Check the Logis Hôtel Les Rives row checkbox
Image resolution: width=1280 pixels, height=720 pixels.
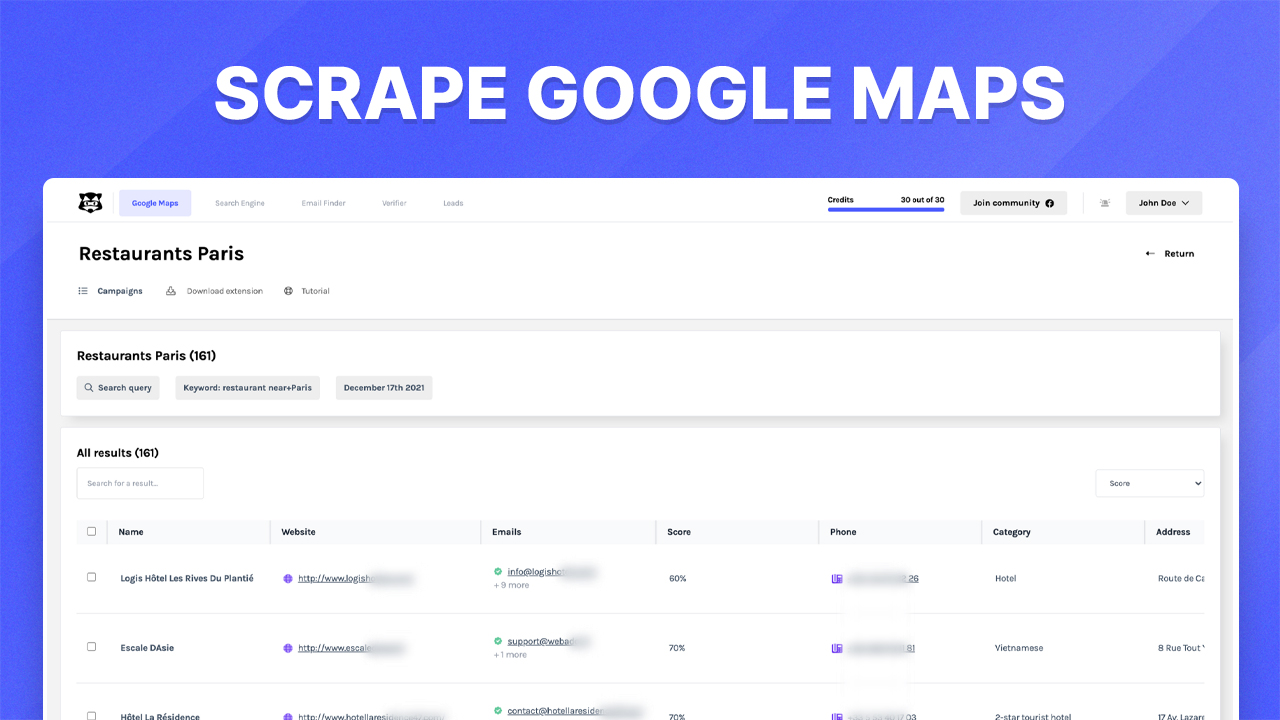point(91,577)
